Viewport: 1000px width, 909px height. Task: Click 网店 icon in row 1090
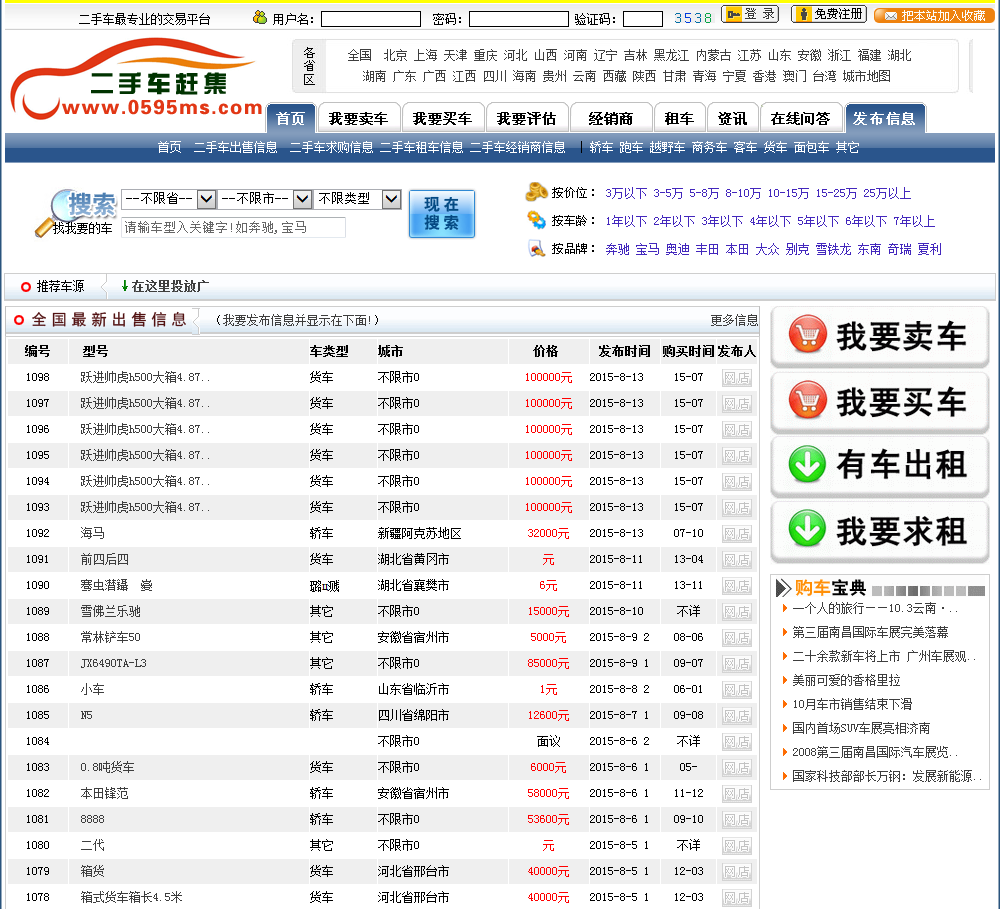(737, 586)
